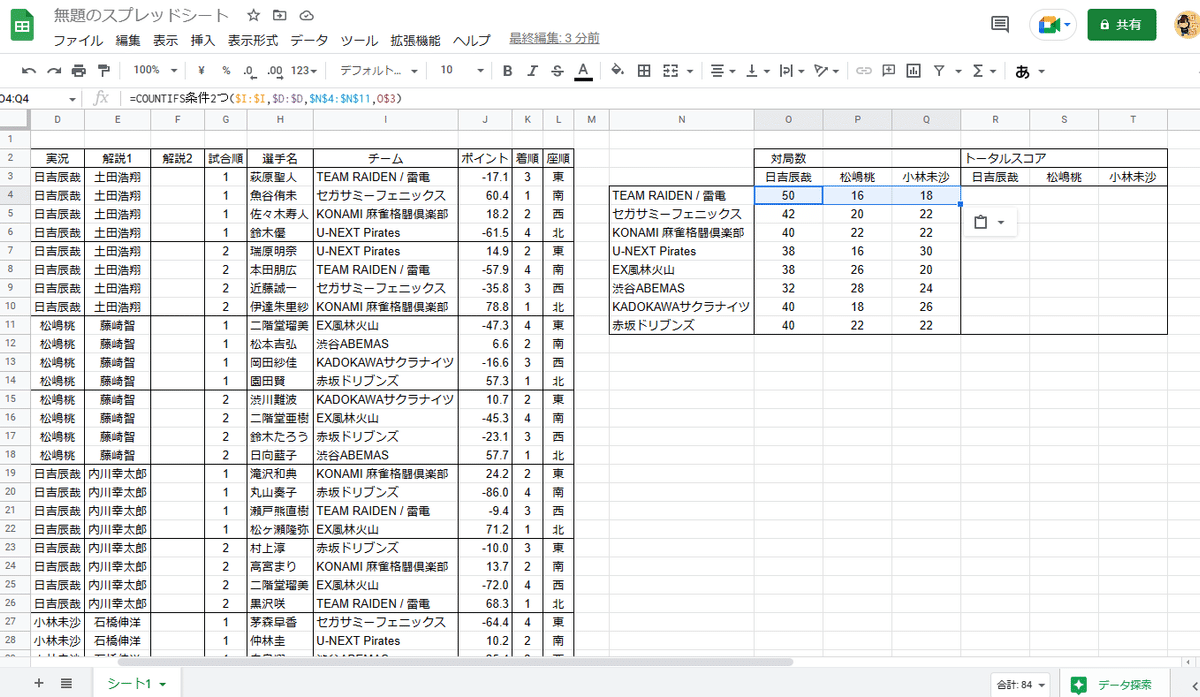This screenshot has height=697, width=1200.
Task: Print the spreadsheet with printer icon
Action: [x=78, y=71]
